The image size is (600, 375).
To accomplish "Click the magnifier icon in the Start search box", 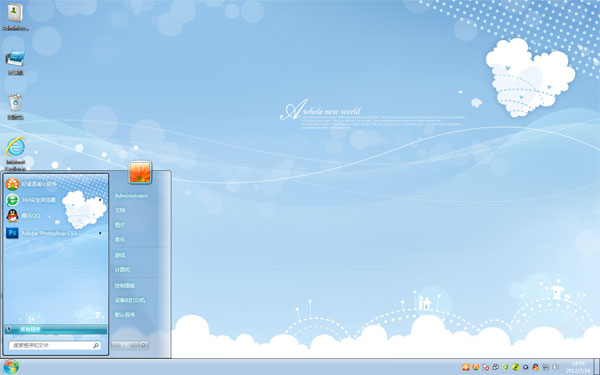I will click(x=96, y=345).
